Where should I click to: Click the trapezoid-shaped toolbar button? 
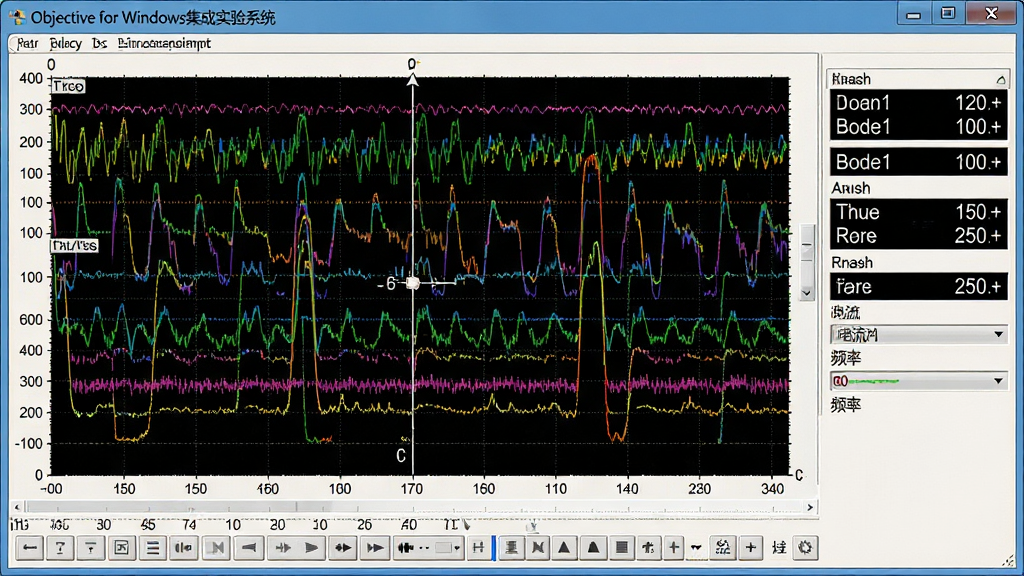(593, 547)
